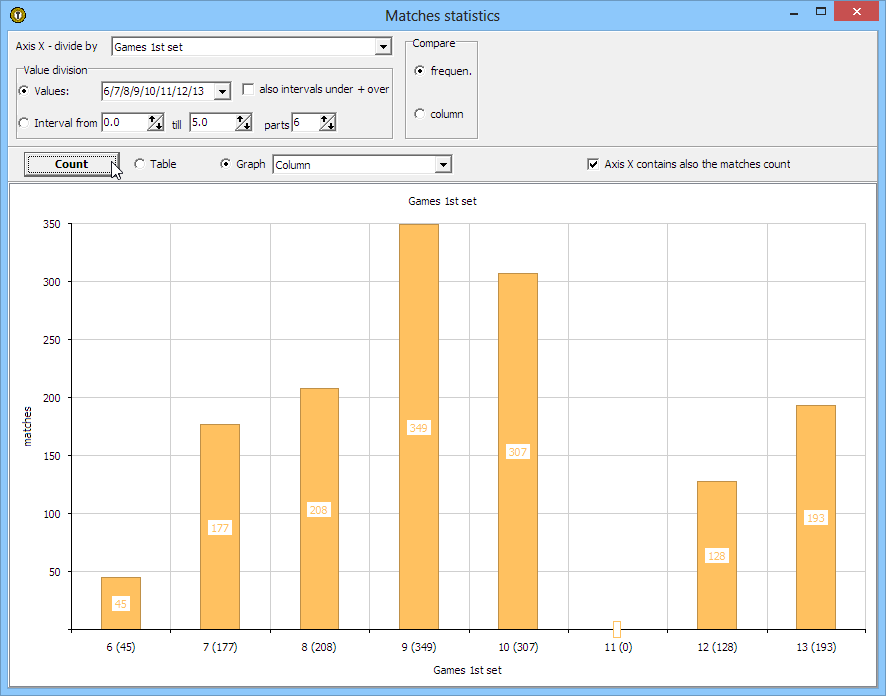Click the parts spinner arrows

coord(327,123)
